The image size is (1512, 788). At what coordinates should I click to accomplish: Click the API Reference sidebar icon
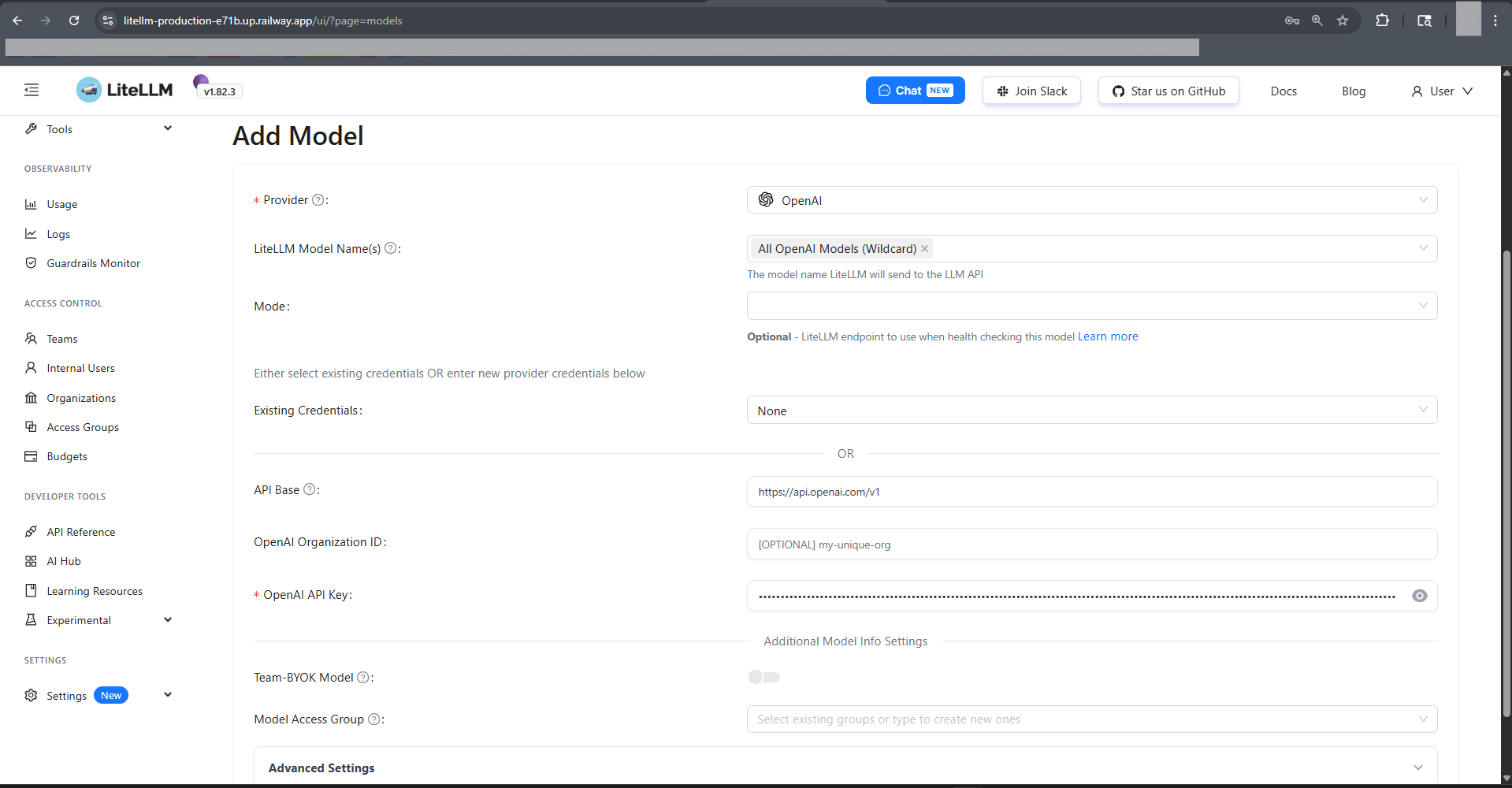pos(32,531)
